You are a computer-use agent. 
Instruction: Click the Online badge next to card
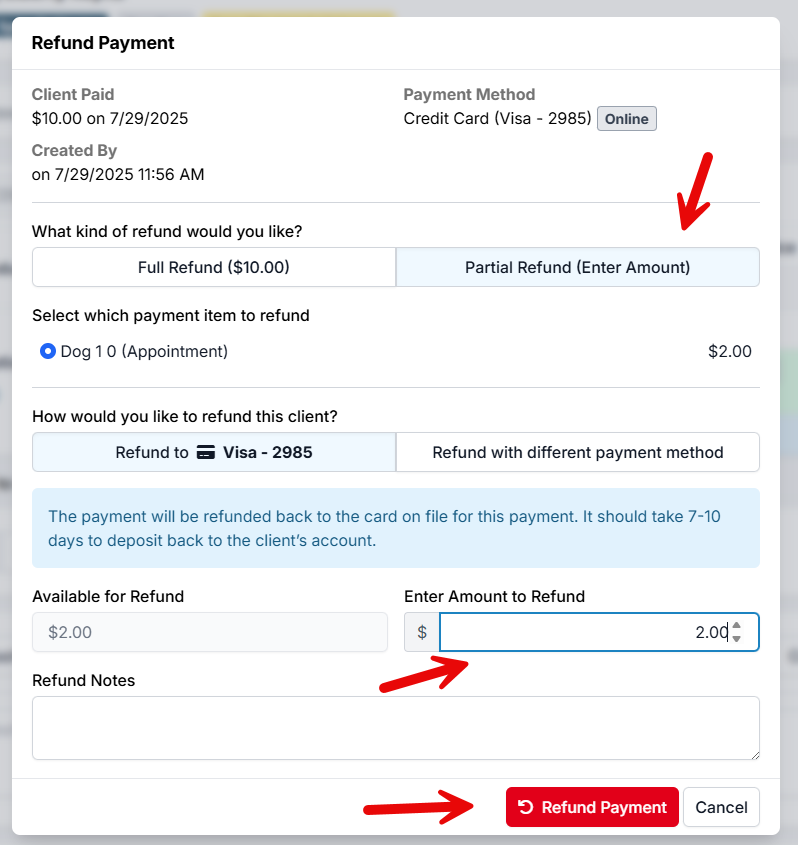(626, 119)
